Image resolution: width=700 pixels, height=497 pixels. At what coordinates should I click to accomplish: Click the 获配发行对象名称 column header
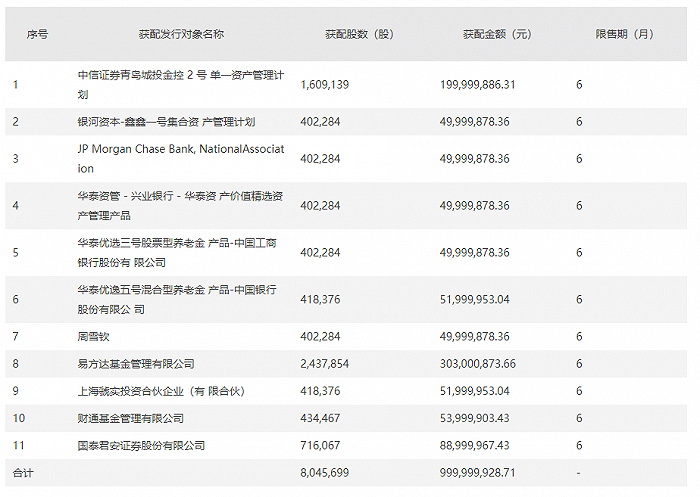tap(181, 34)
